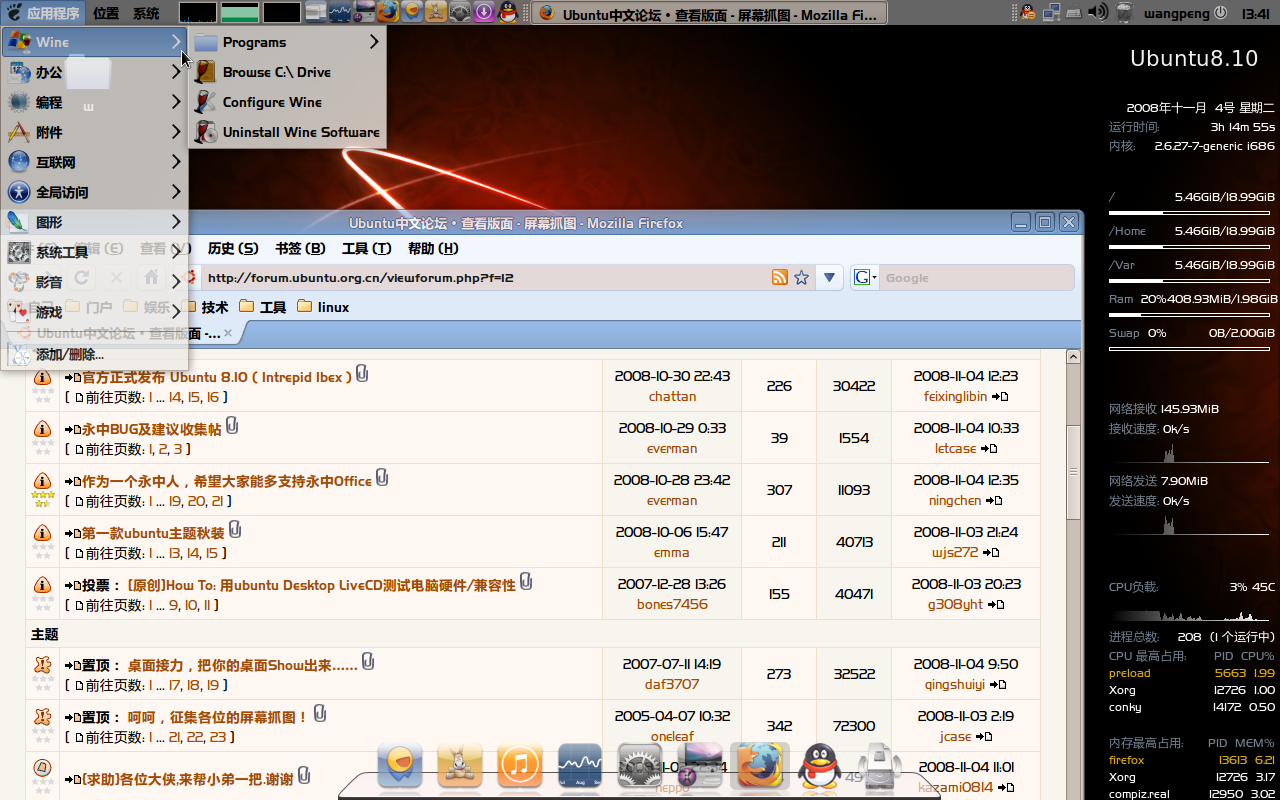Open the QQ penguin in the bottom dock
The height and width of the screenshot is (800, 1280).
click(x=820, y=766)
